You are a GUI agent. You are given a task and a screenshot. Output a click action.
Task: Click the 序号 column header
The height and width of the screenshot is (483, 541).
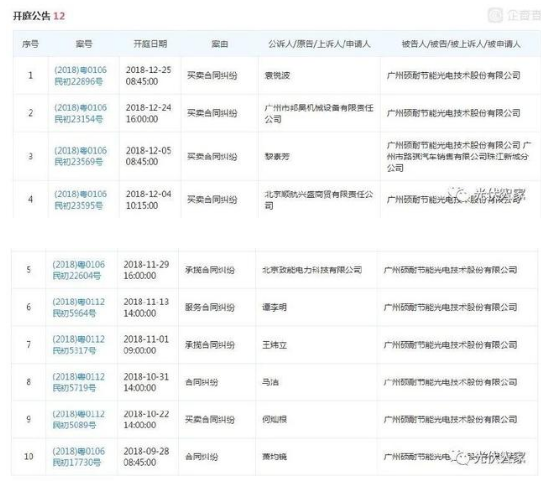tap(30, 44)
